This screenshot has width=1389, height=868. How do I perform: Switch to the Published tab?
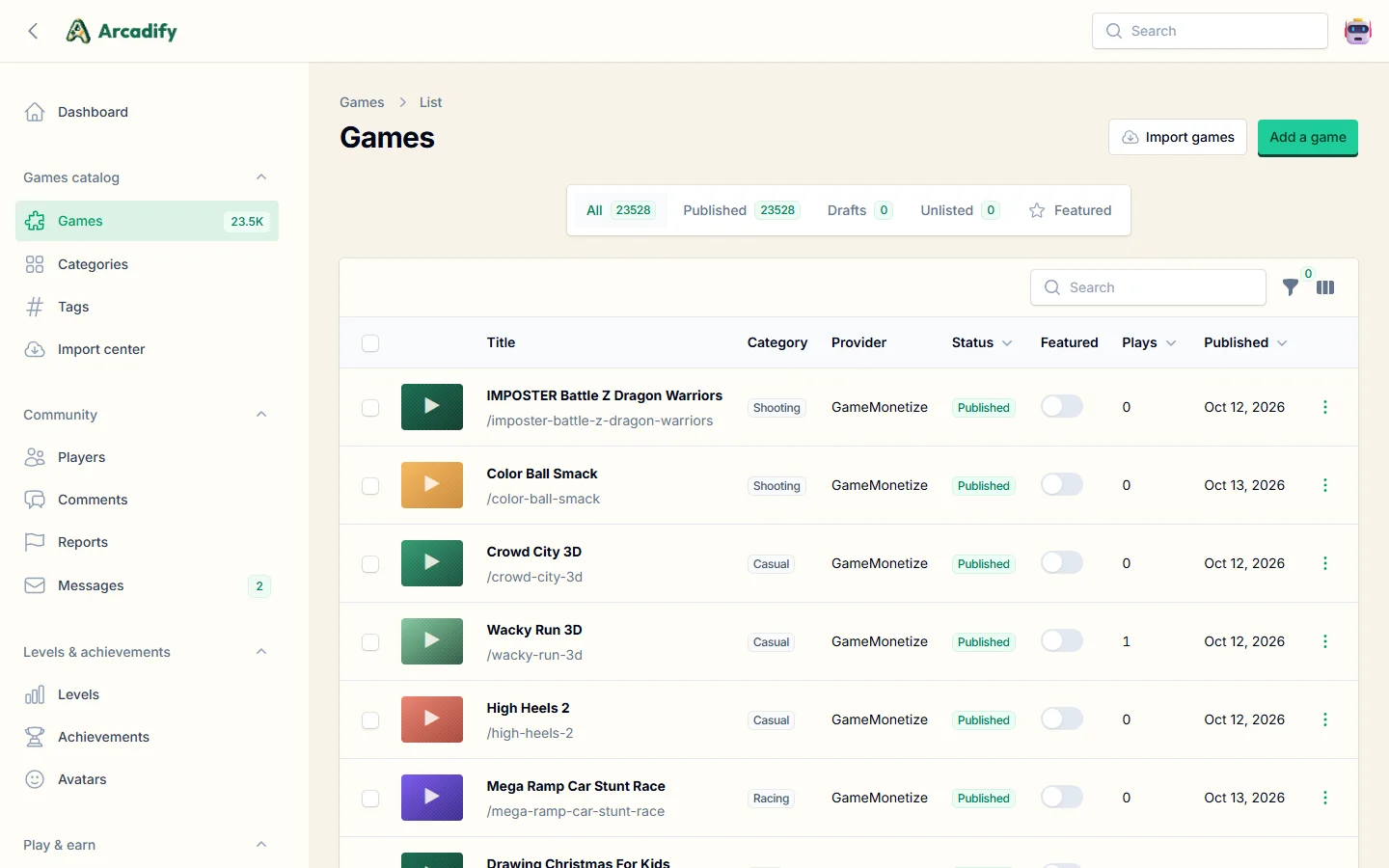[741, 210]
